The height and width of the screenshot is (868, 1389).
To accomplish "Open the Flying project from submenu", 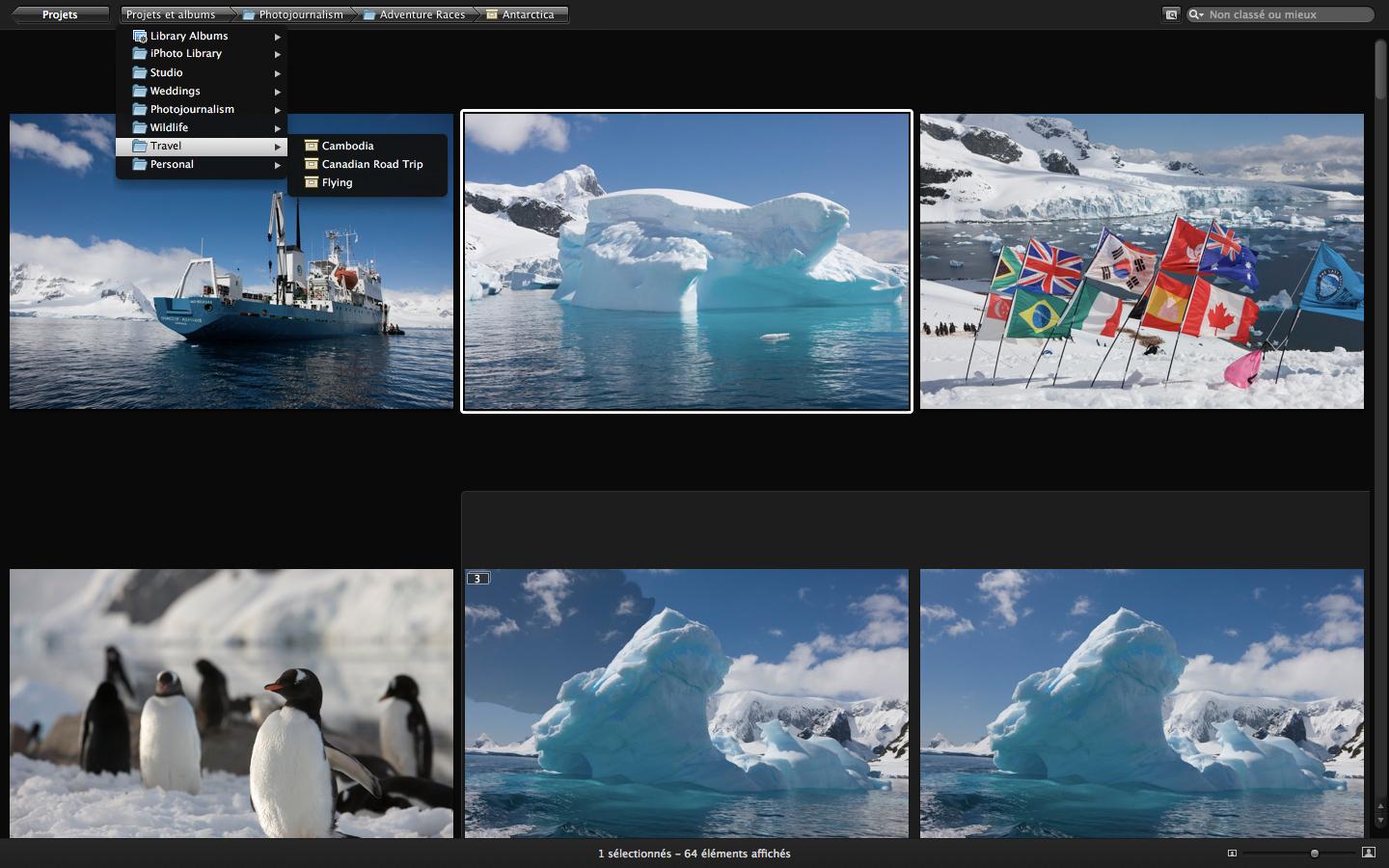I will pos(337,182).
